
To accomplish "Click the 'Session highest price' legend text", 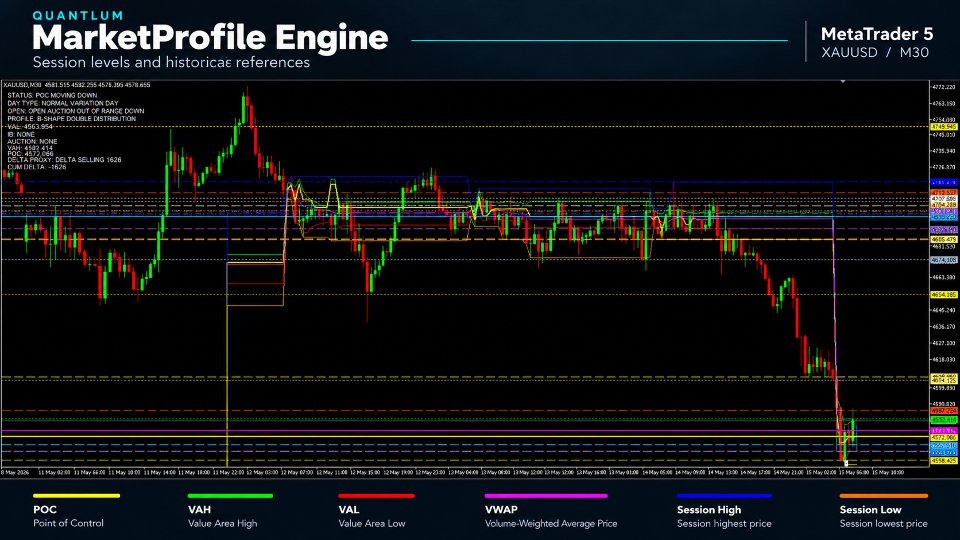I will (x=724, y=523).
